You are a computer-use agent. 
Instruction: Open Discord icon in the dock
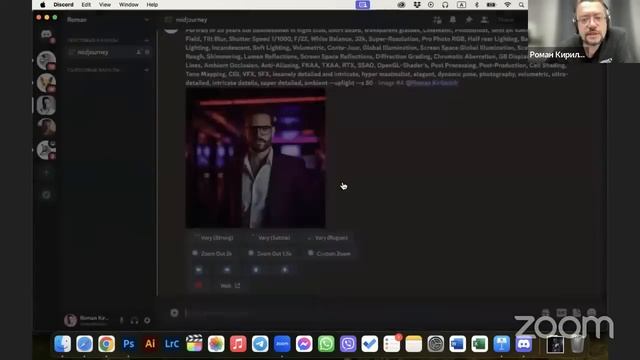[524, 344]
